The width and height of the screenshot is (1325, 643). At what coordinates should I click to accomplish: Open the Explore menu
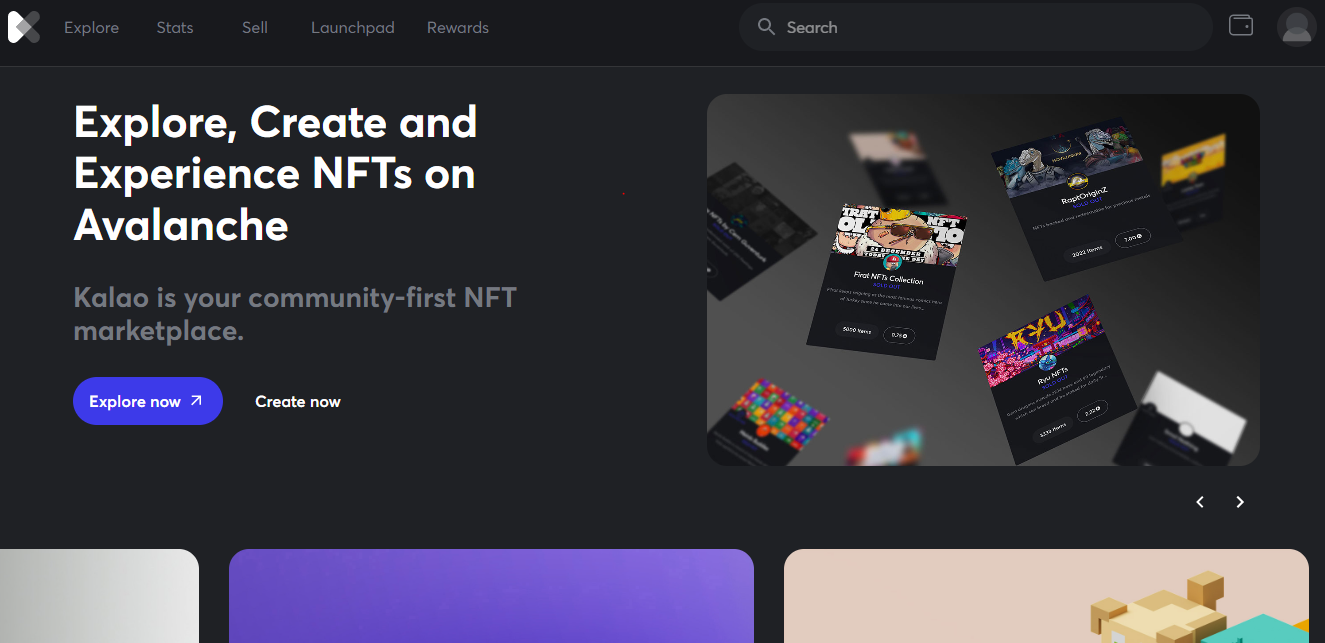[x=92, y=28]
